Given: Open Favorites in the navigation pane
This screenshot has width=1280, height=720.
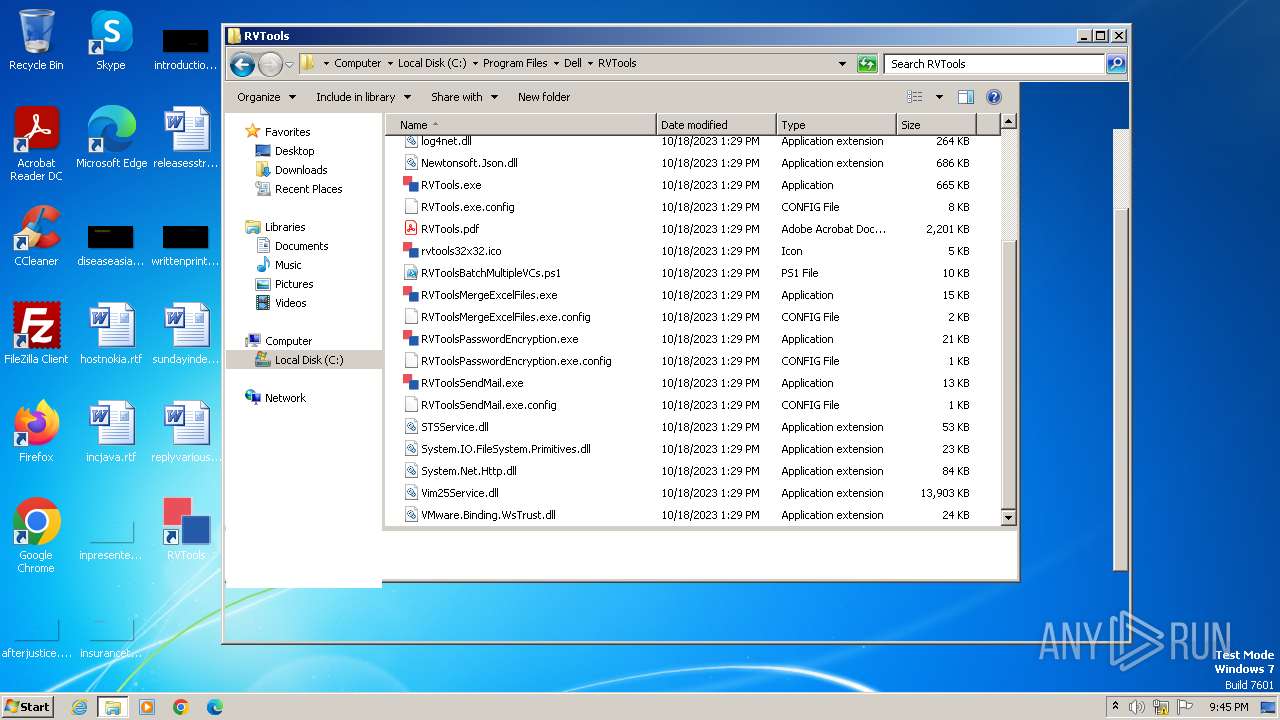Looking at the screenshot, I should point(287,132).
